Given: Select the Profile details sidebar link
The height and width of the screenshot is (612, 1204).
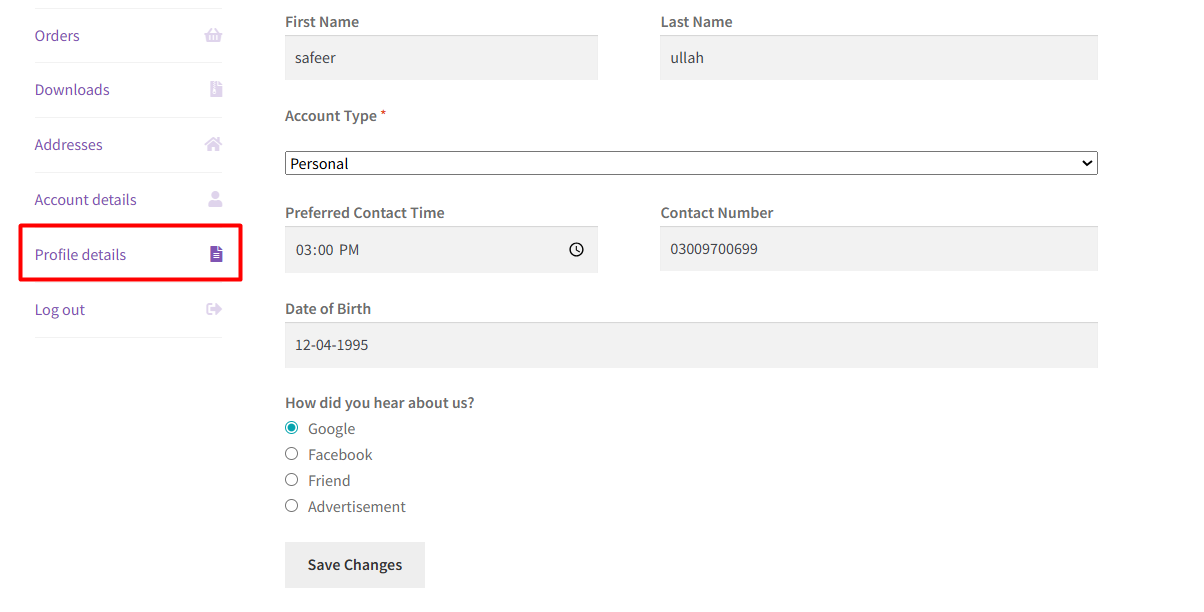Looking at the screenshot, I should (81, 255).
